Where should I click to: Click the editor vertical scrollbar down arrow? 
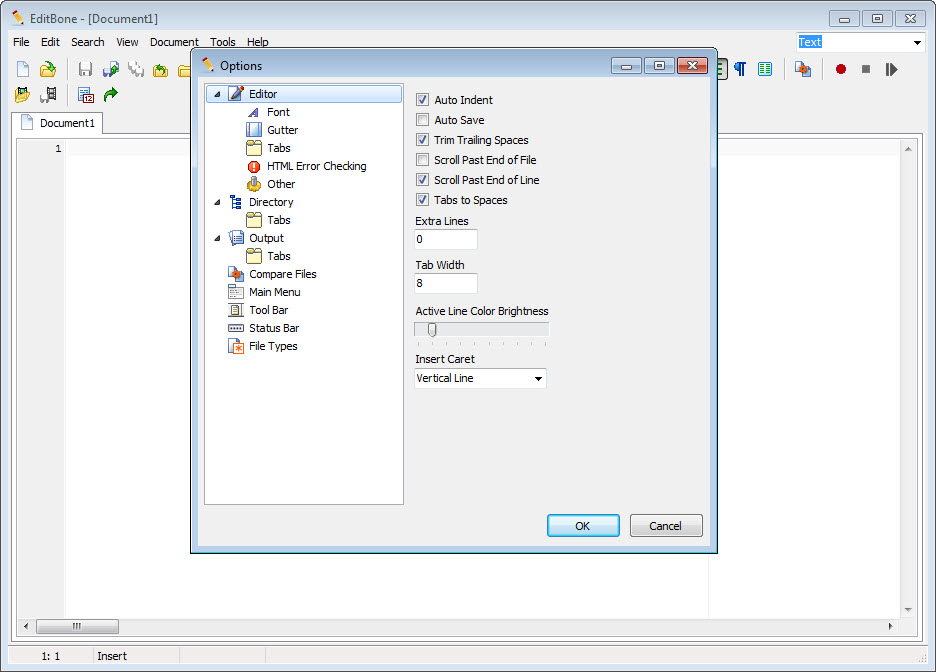[908, 610]
